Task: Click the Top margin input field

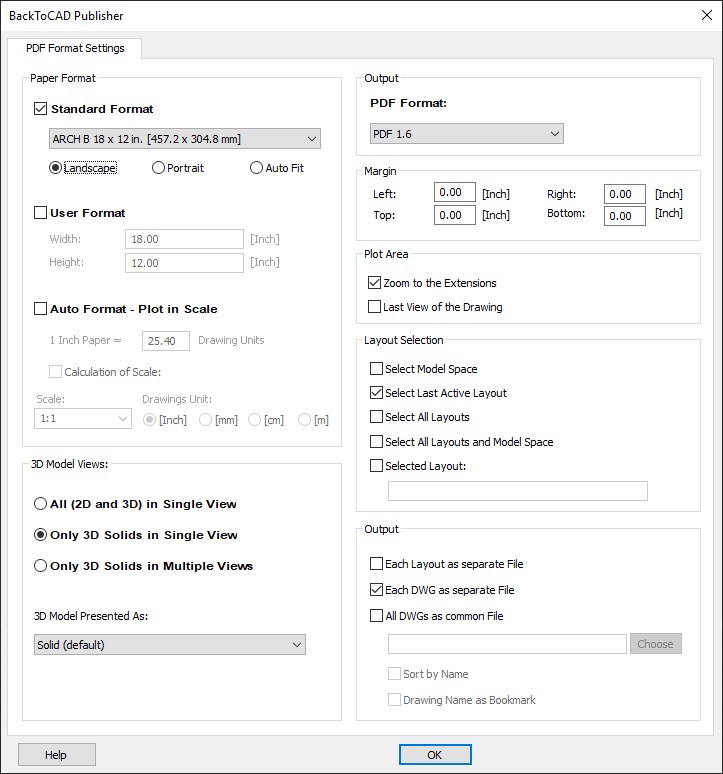Action: [455, 215]
